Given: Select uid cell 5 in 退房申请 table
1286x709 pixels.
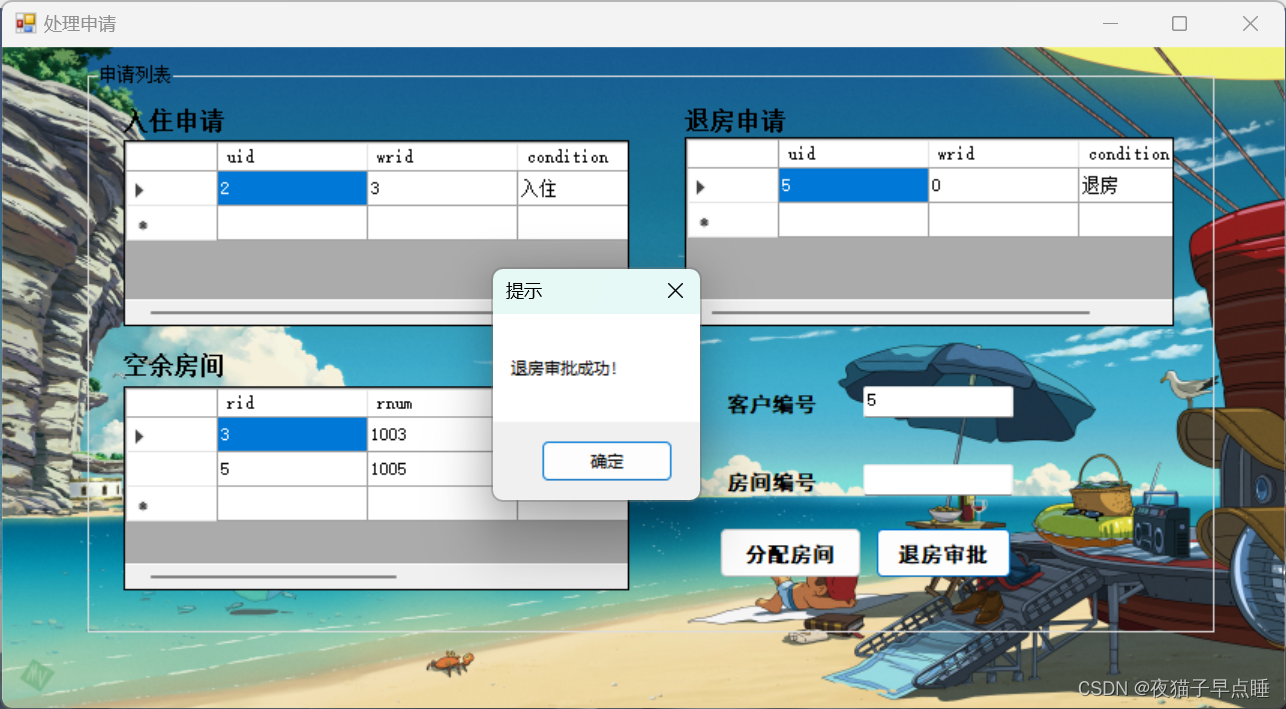Looking at the screenshot, I should (853, 185).
